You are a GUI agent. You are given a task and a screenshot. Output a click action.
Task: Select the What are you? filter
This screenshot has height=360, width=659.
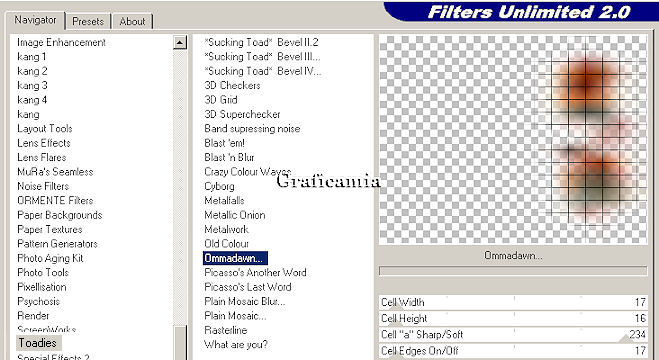tap(236, 344)
